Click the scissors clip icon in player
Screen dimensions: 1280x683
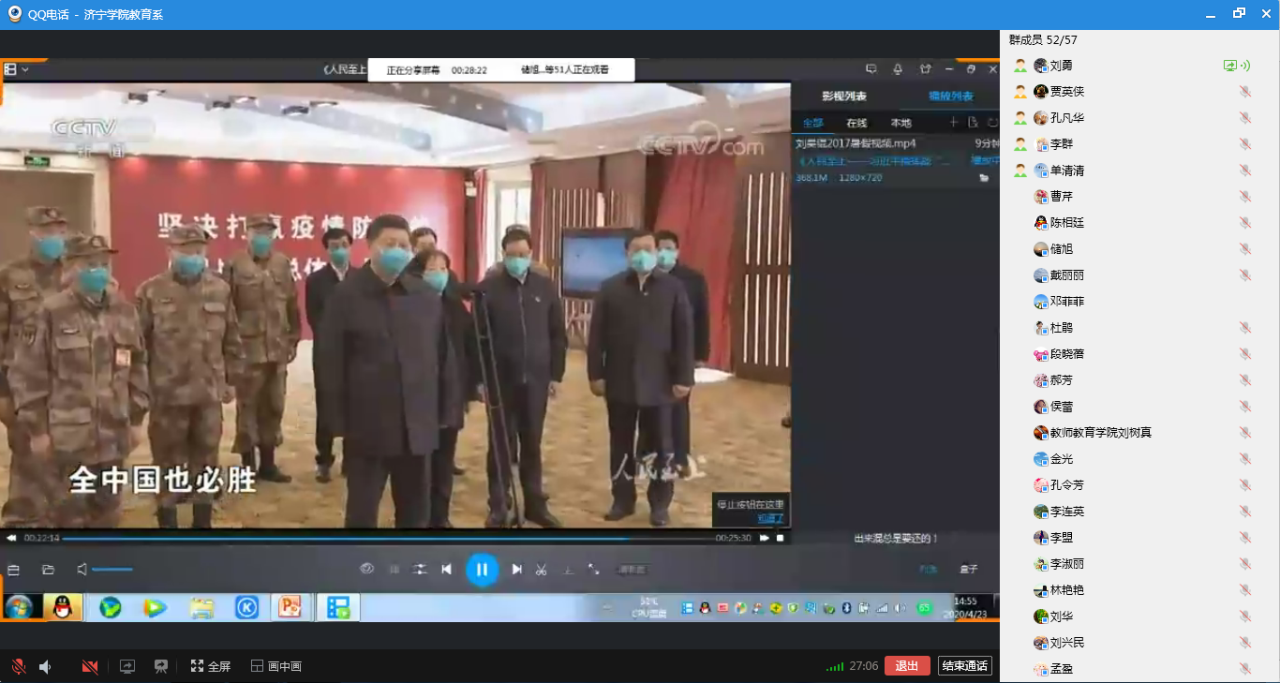[541, 569]
